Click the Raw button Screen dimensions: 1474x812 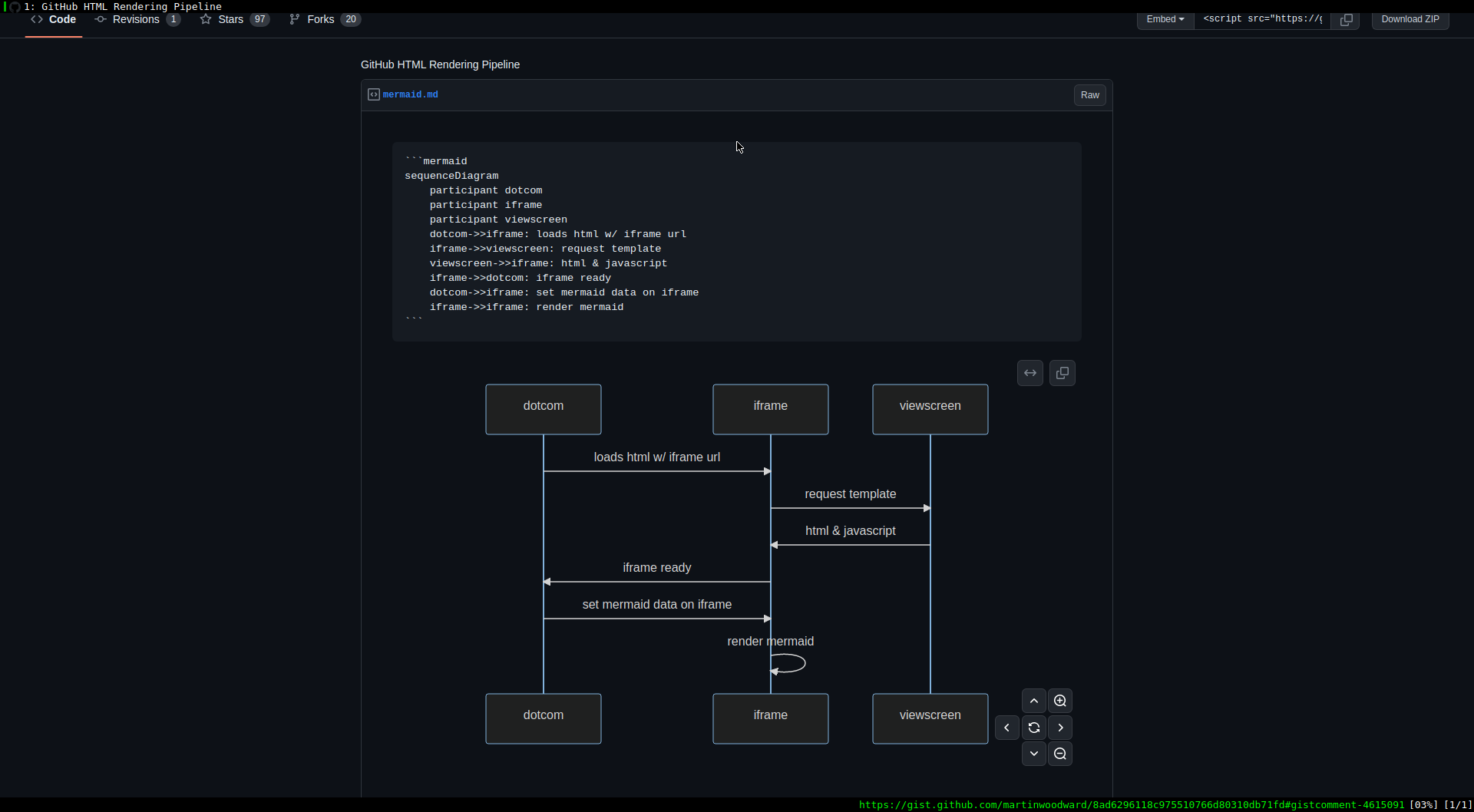[x=1090, y=95]
